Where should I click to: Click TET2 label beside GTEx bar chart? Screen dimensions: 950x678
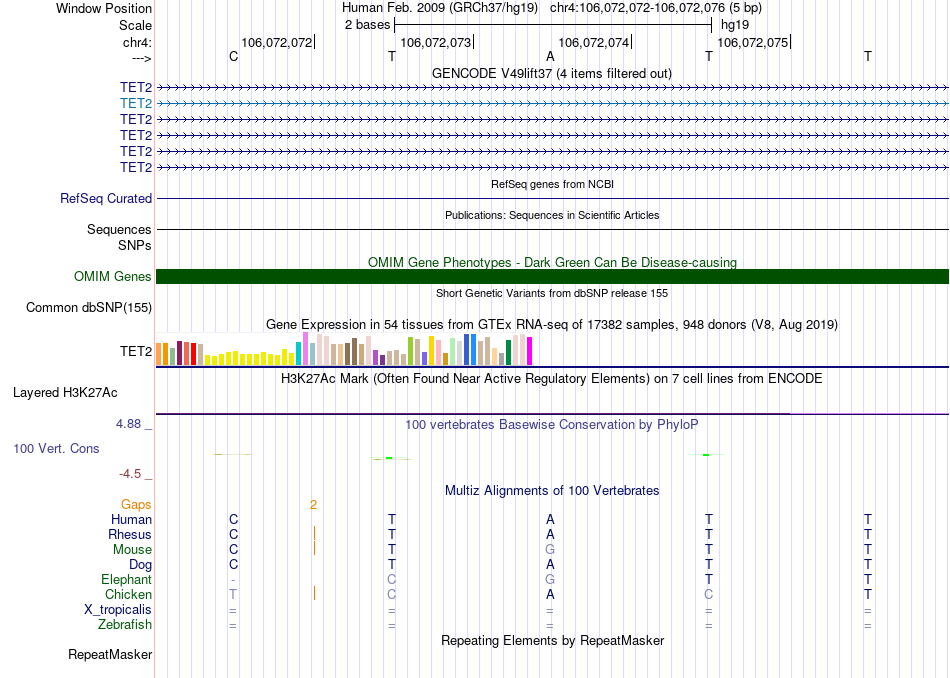pyautogui.click(x=136, y=351)
